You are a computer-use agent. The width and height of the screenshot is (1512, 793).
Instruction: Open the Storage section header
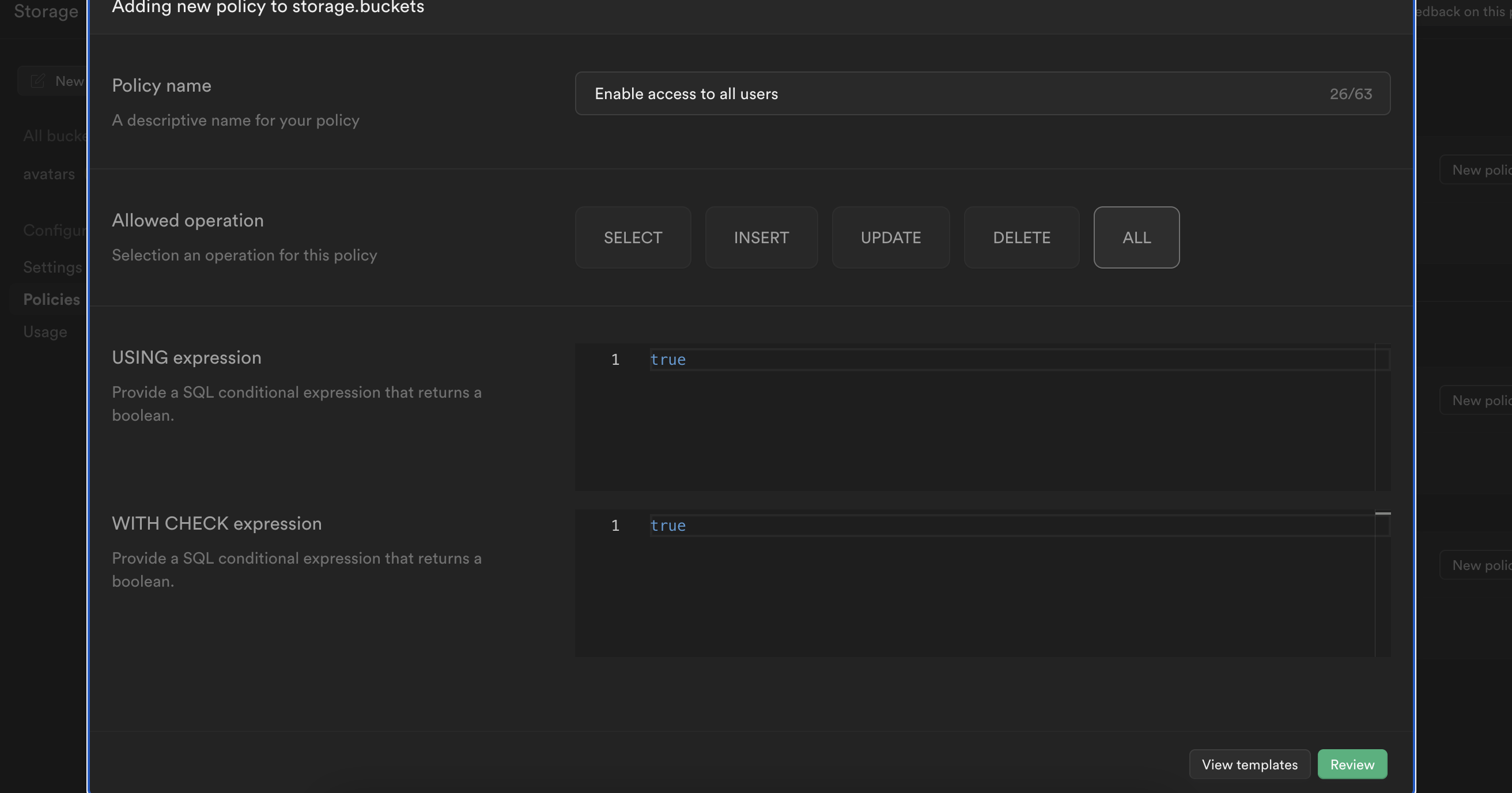click(46, 12)
